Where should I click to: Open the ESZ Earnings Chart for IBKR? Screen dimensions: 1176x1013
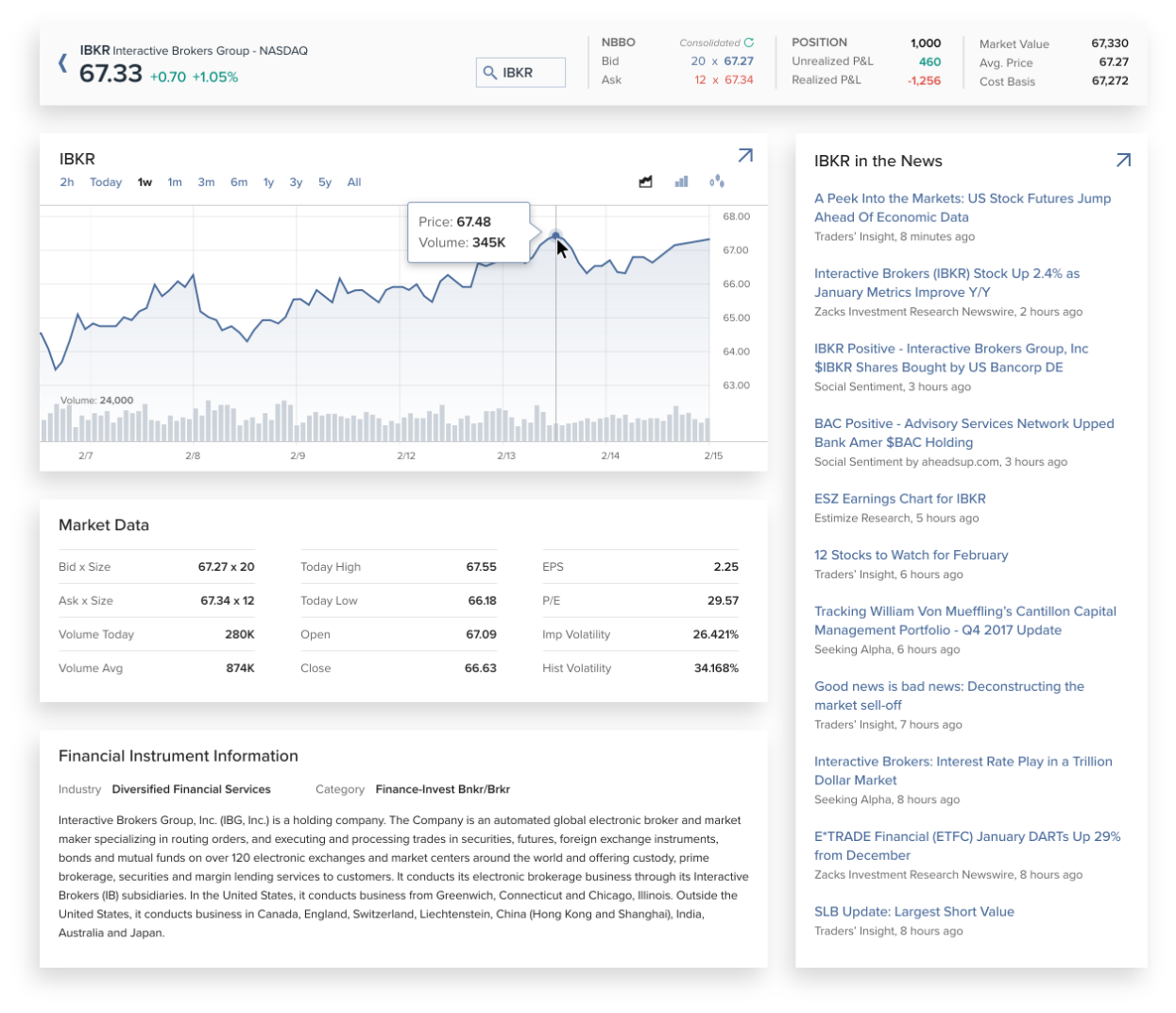pyautogui.click(x=899, y=499)
